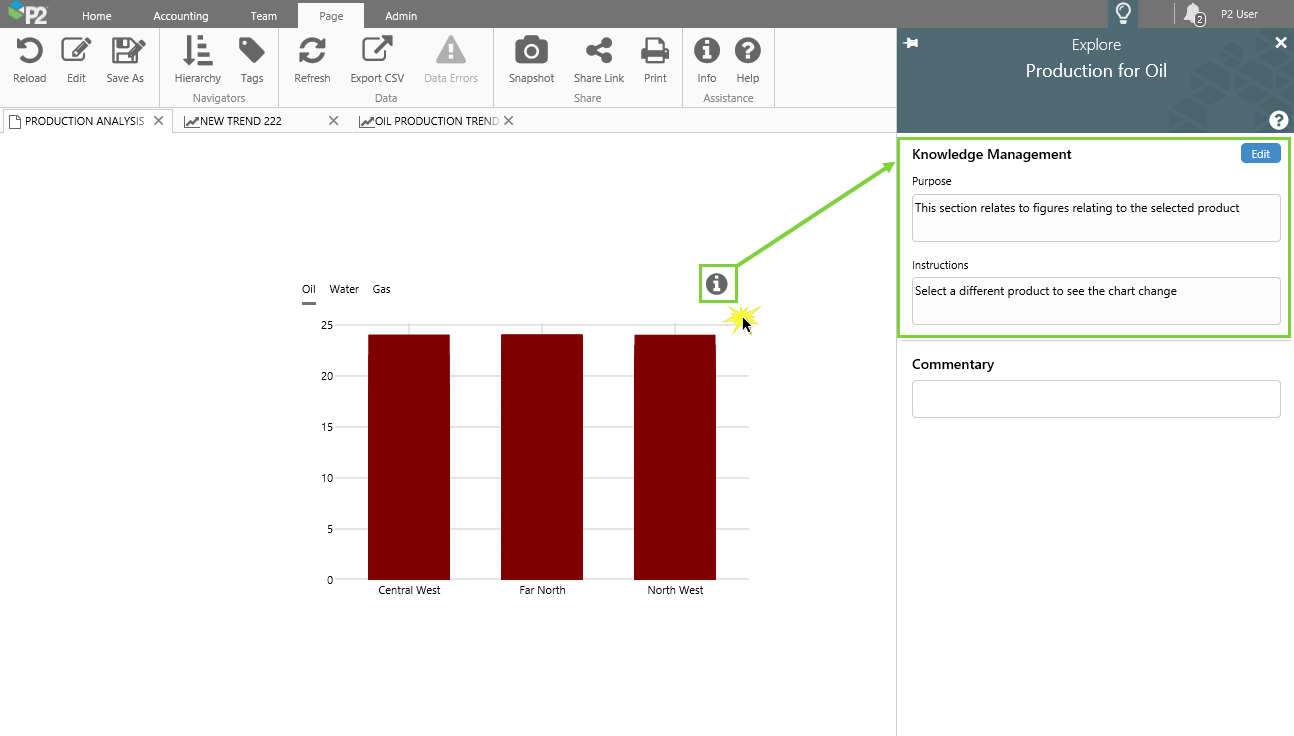Open Save As from the ribbon
The width and height of the screenshot is (1294, 736).
[125, 52]
